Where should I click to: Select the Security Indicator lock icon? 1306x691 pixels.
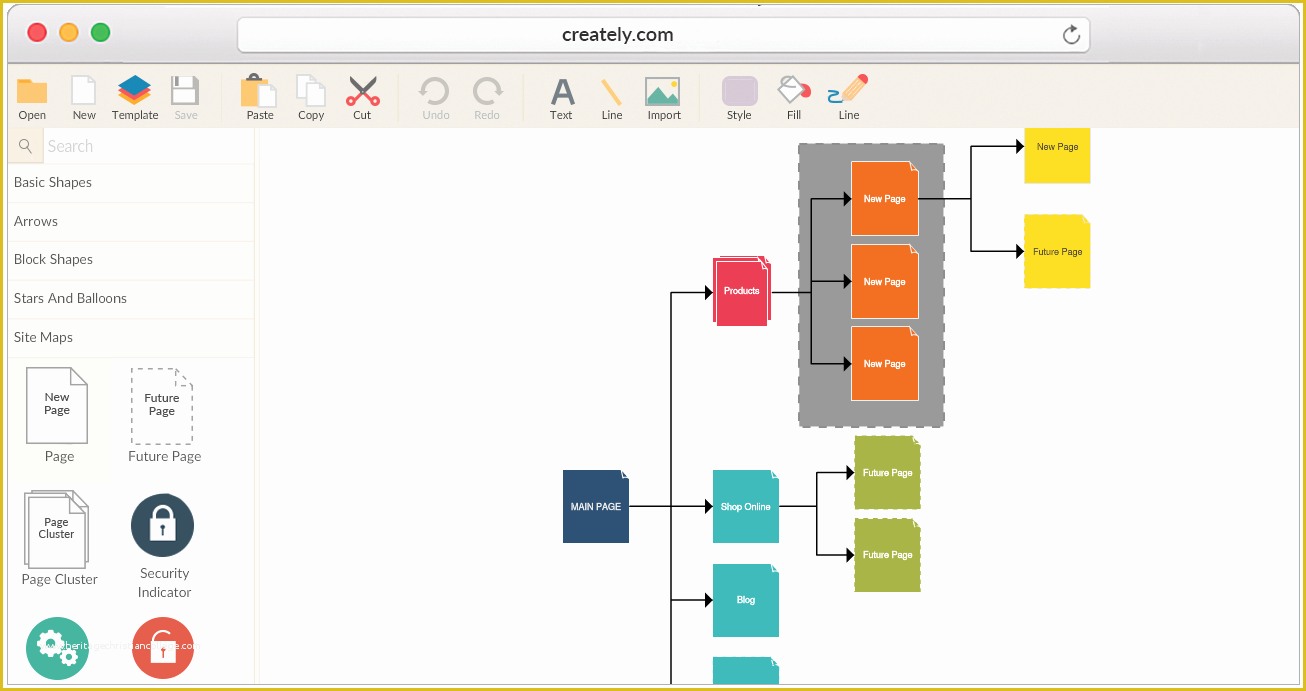click(x=162, y=525)
